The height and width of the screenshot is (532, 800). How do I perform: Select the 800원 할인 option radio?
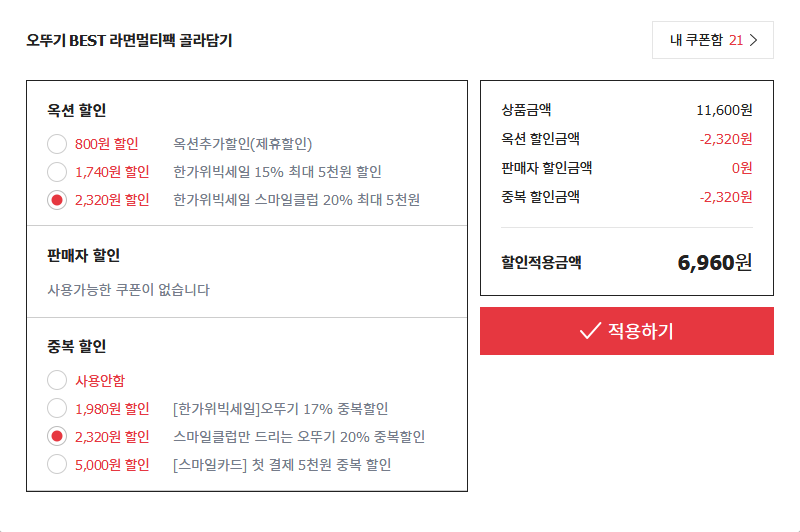[x=57, y=144]
